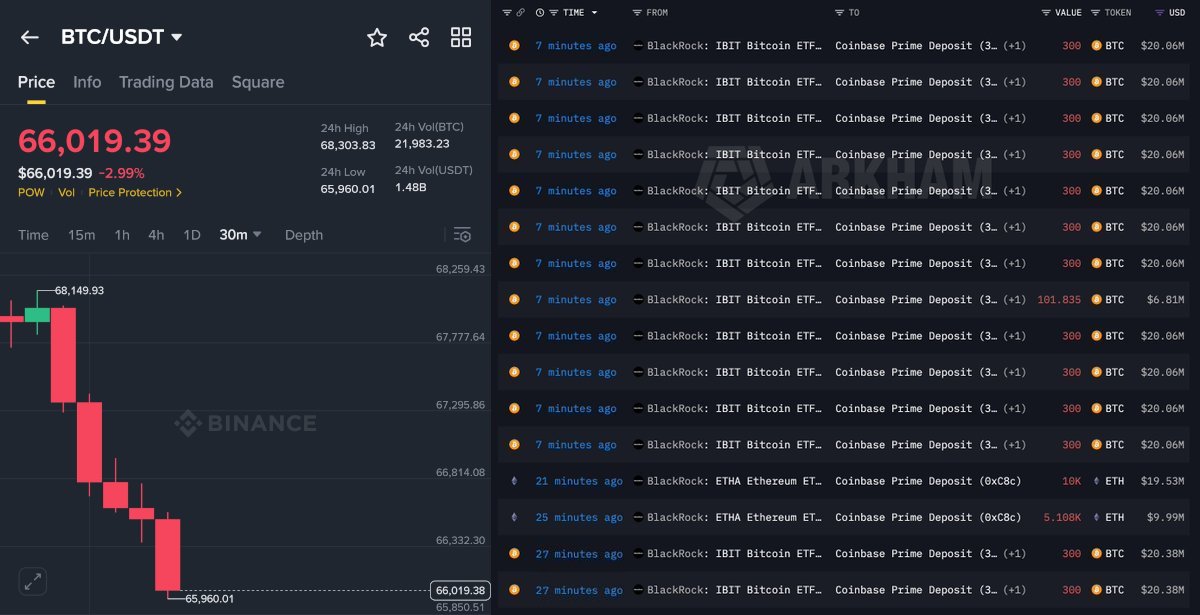Toggle the USD column filter

1159,13
